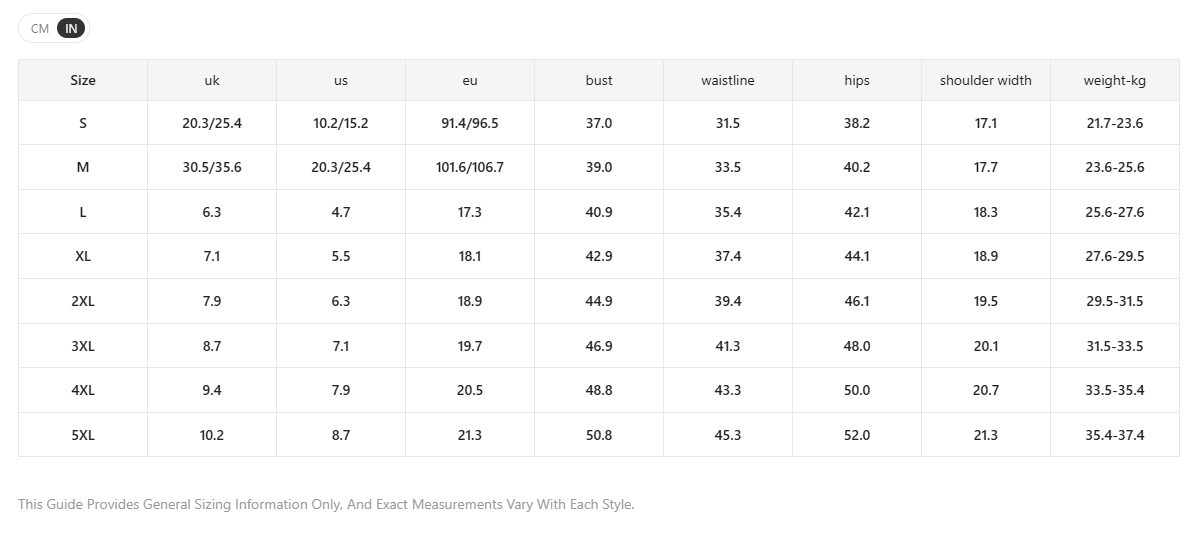Click the eu value 101.6/106.7

click(470, 167)
